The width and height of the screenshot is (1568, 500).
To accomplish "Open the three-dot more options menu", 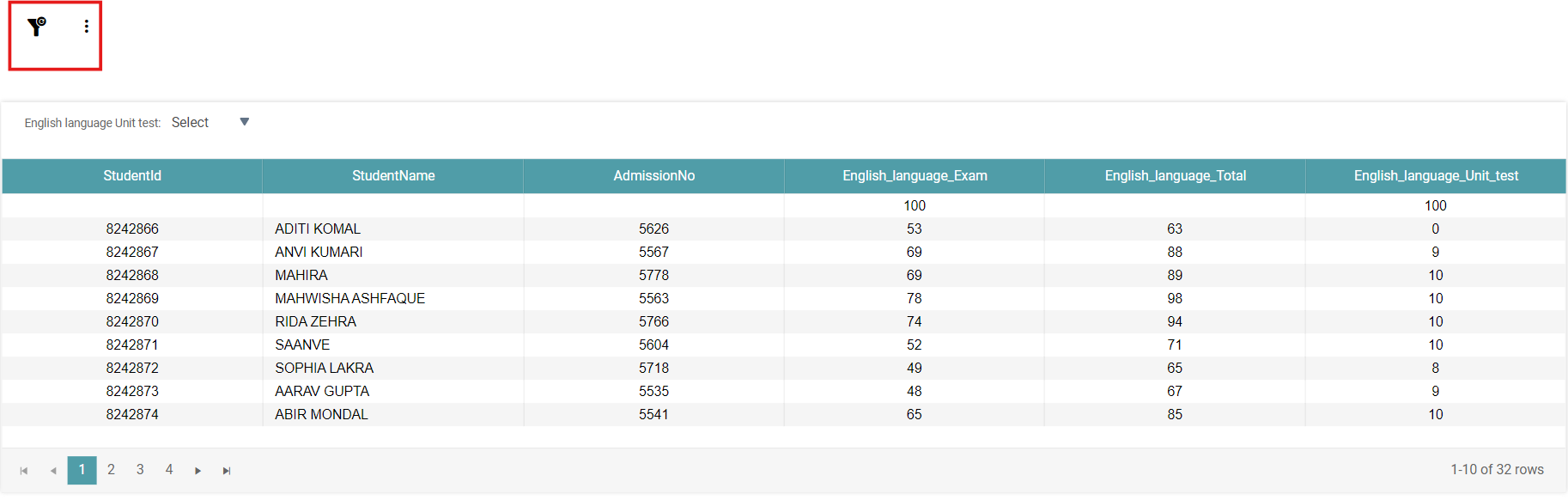I will coord(86,27).
